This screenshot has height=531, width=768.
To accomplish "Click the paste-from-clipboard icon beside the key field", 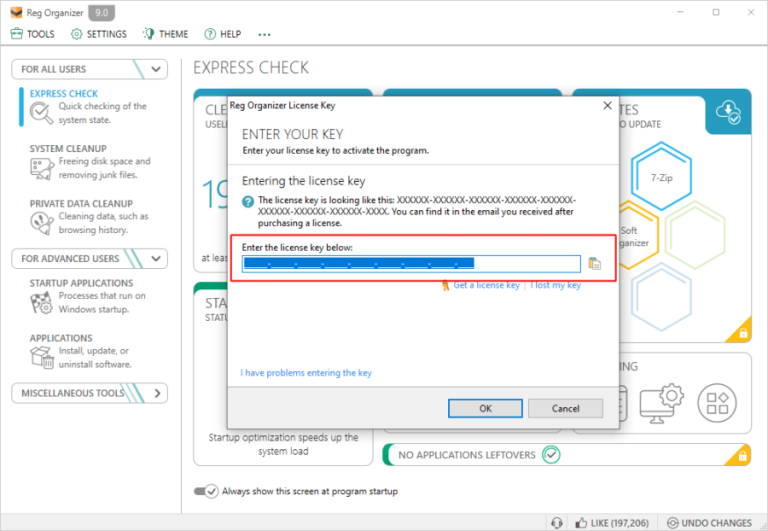I will (595, 264).
